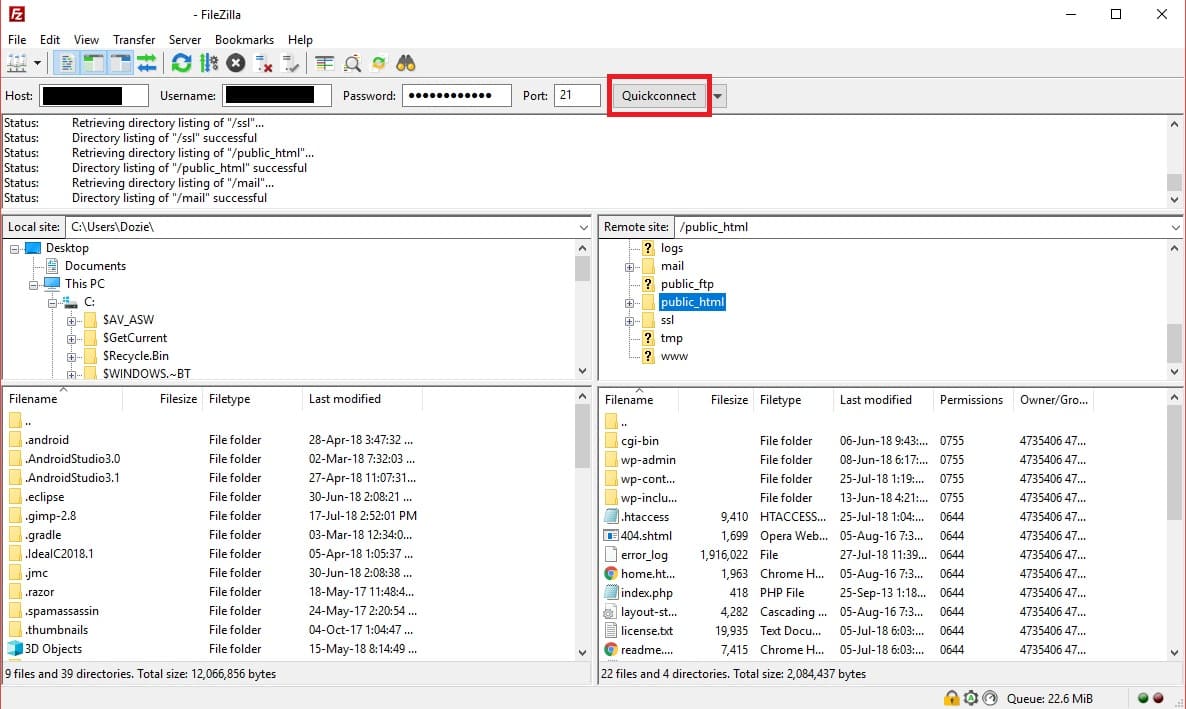
Task: Click the Host input field
Action: pos(94,95)
